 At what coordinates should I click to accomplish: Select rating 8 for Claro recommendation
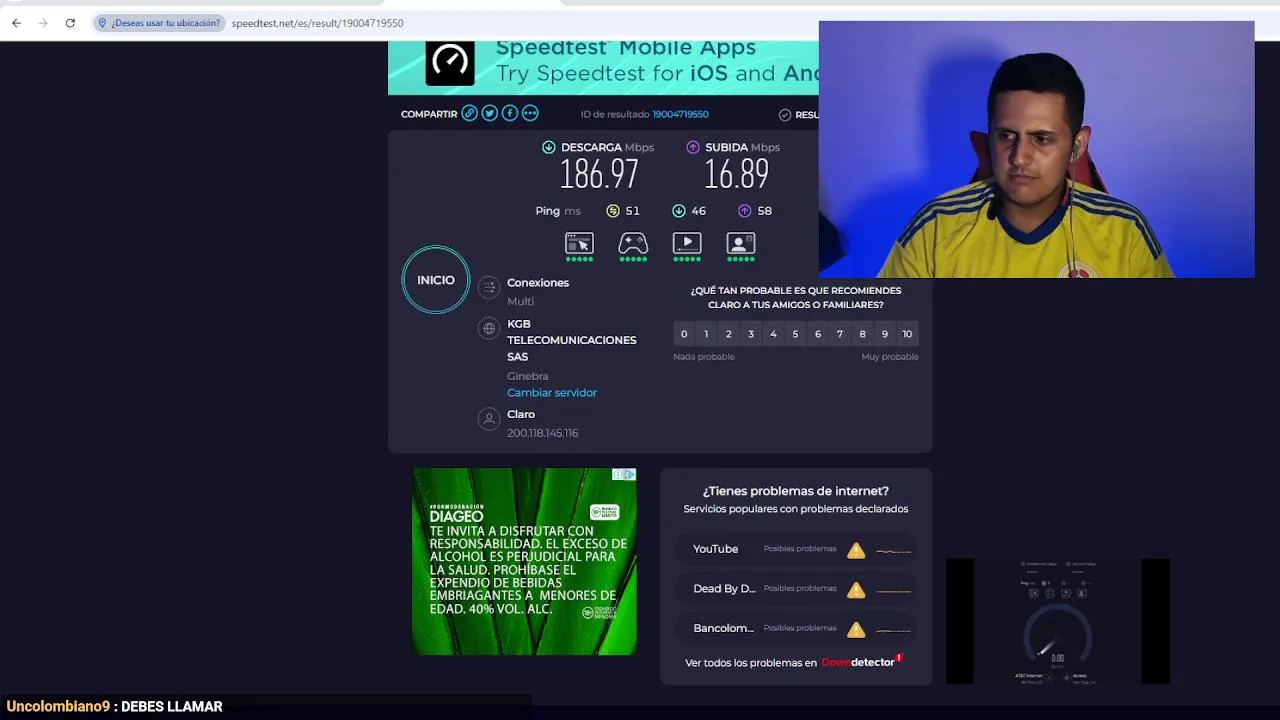(862, 334)
